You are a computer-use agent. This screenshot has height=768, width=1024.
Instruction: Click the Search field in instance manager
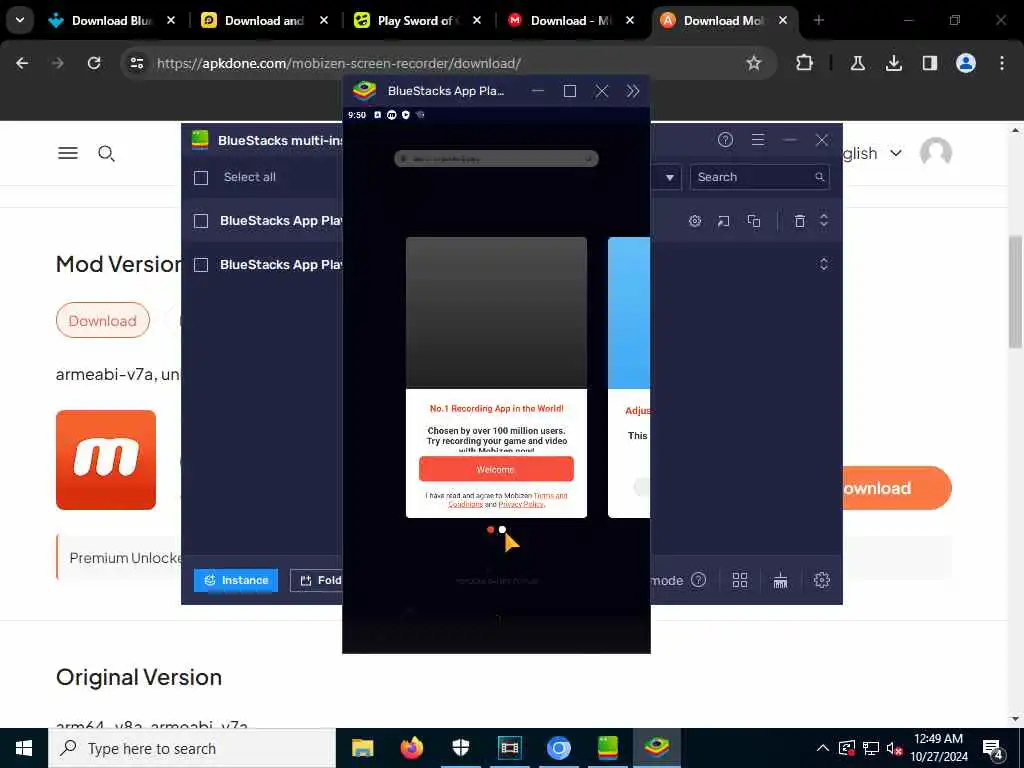pos(760,177)
